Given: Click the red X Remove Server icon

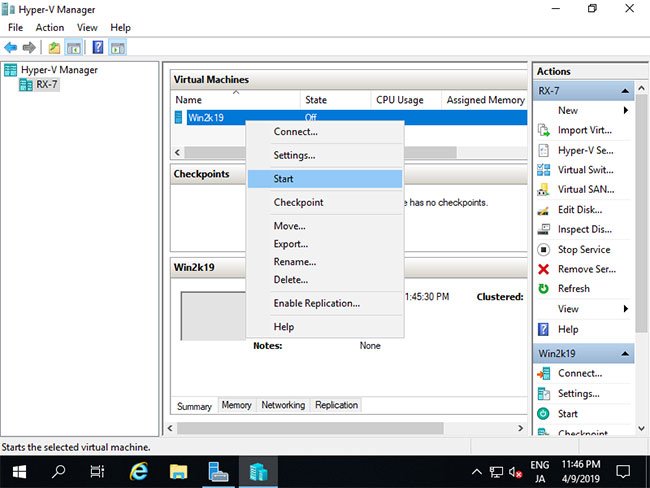Looking at the screenshot, I should [543, 269].
